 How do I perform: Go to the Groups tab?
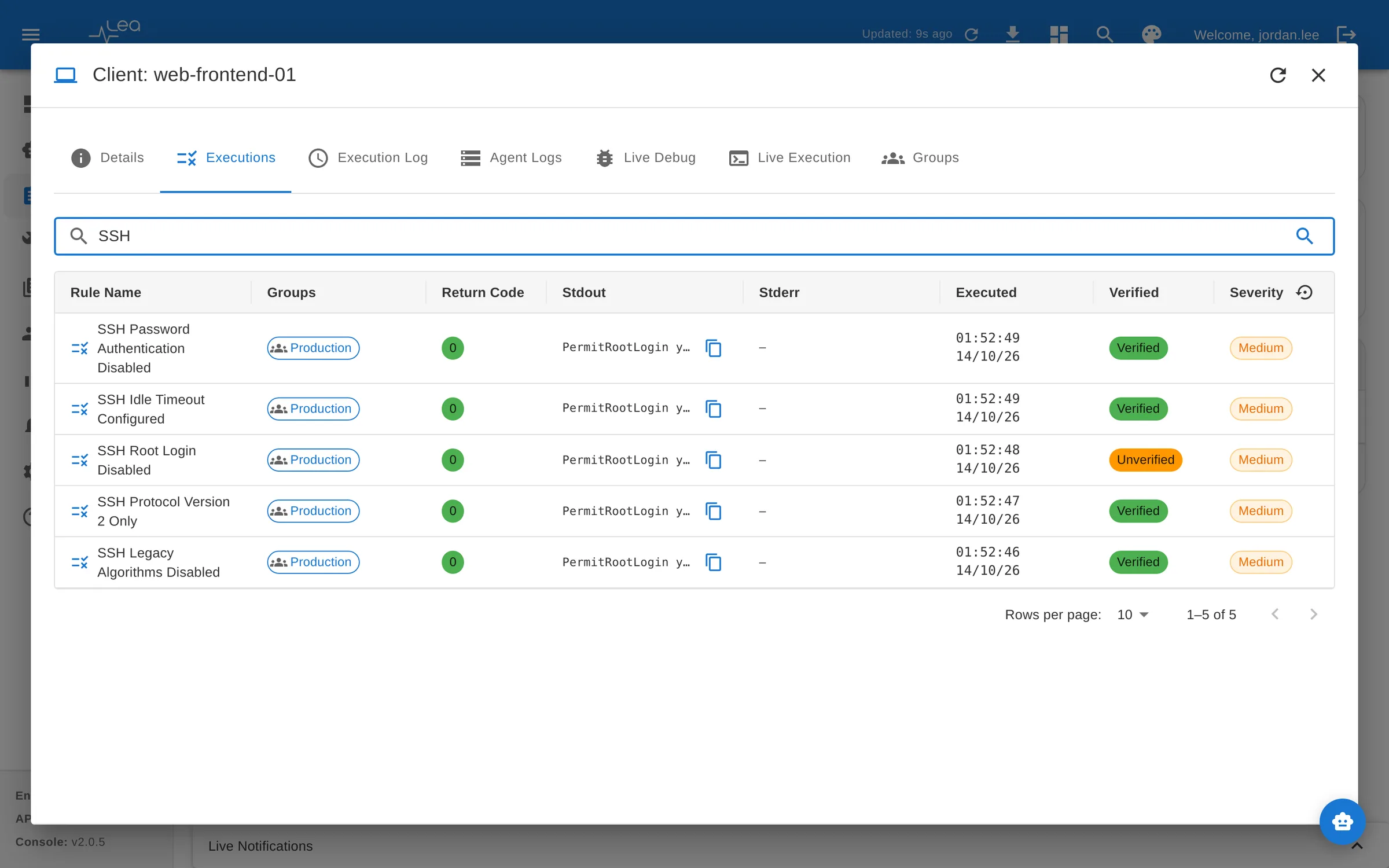[920, 157]
